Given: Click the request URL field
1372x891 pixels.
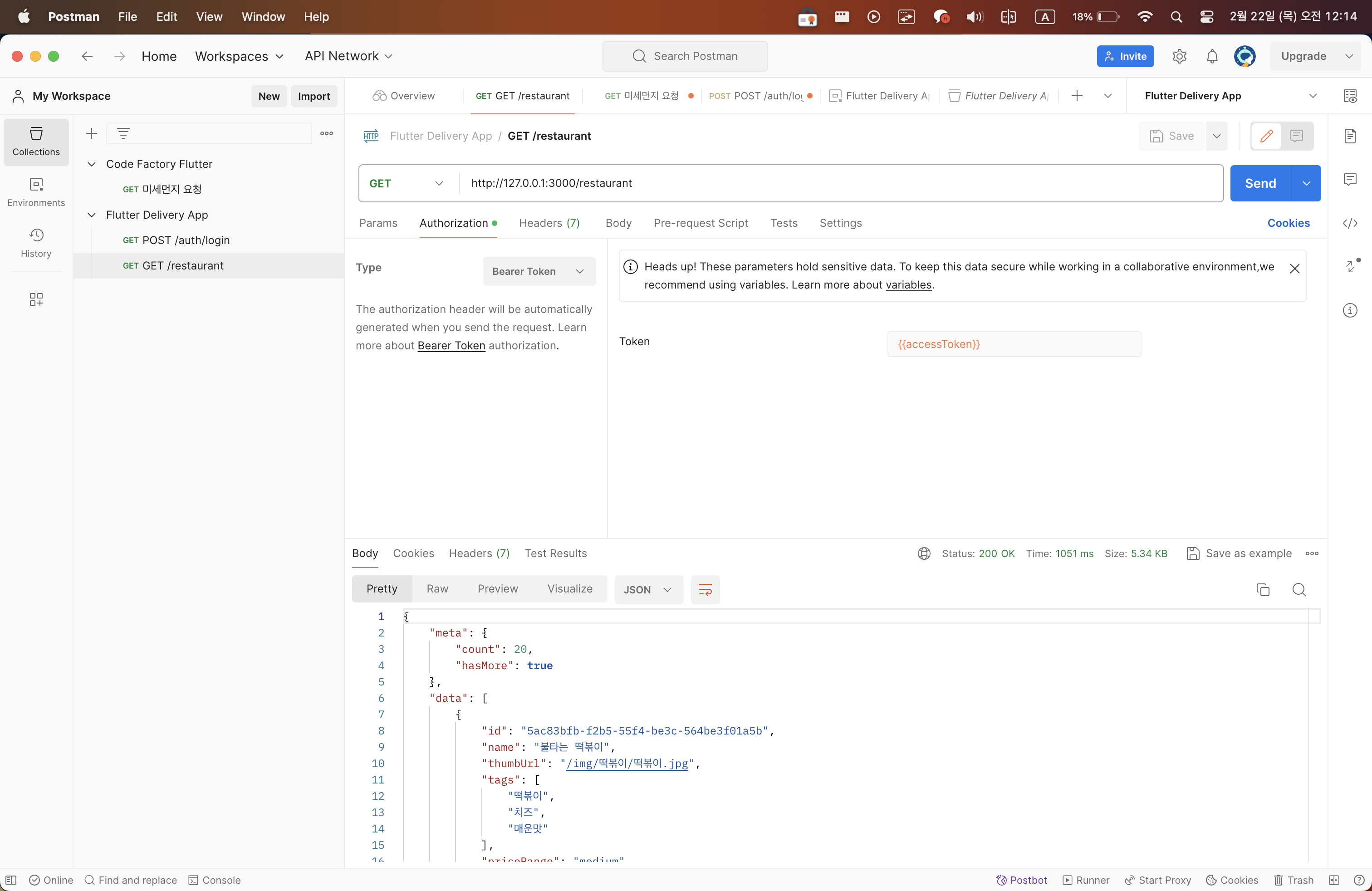Looking at the screenshot, I should click(841, 183).
